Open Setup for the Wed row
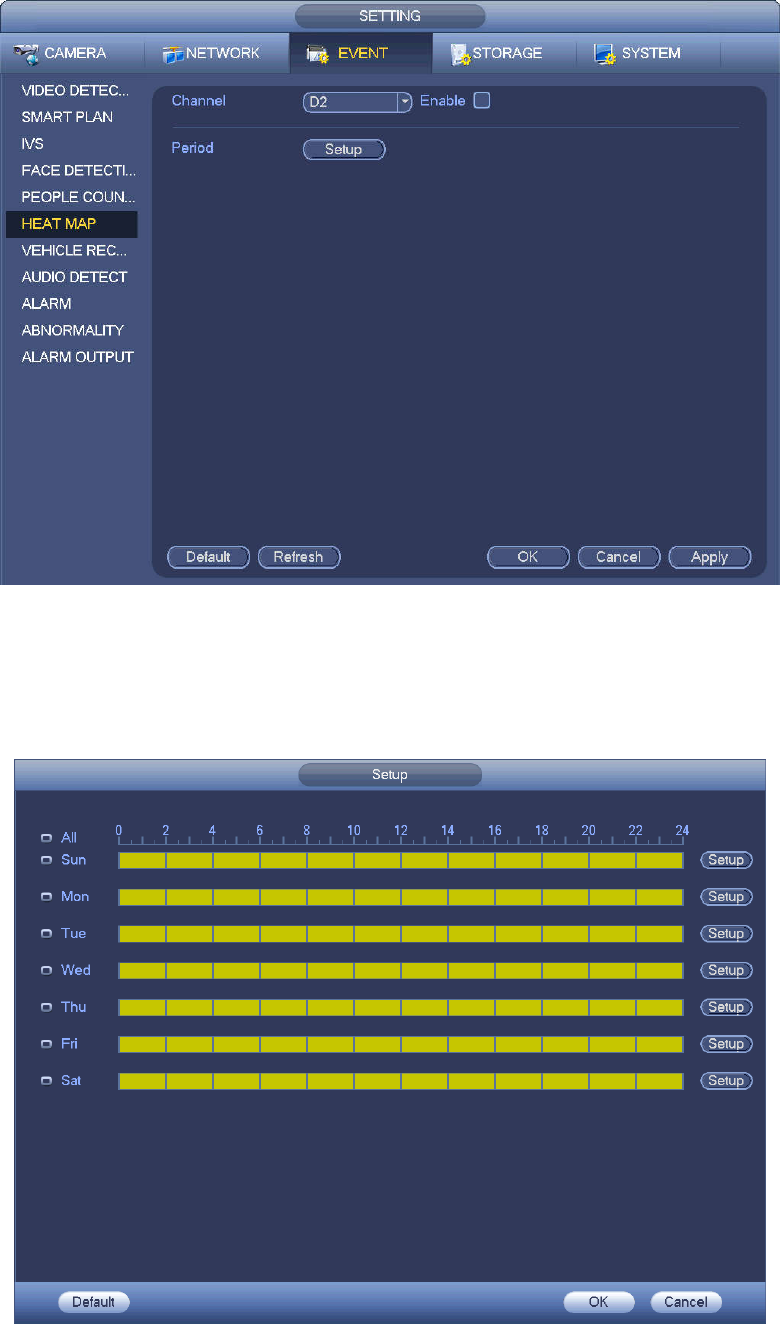 726,970
